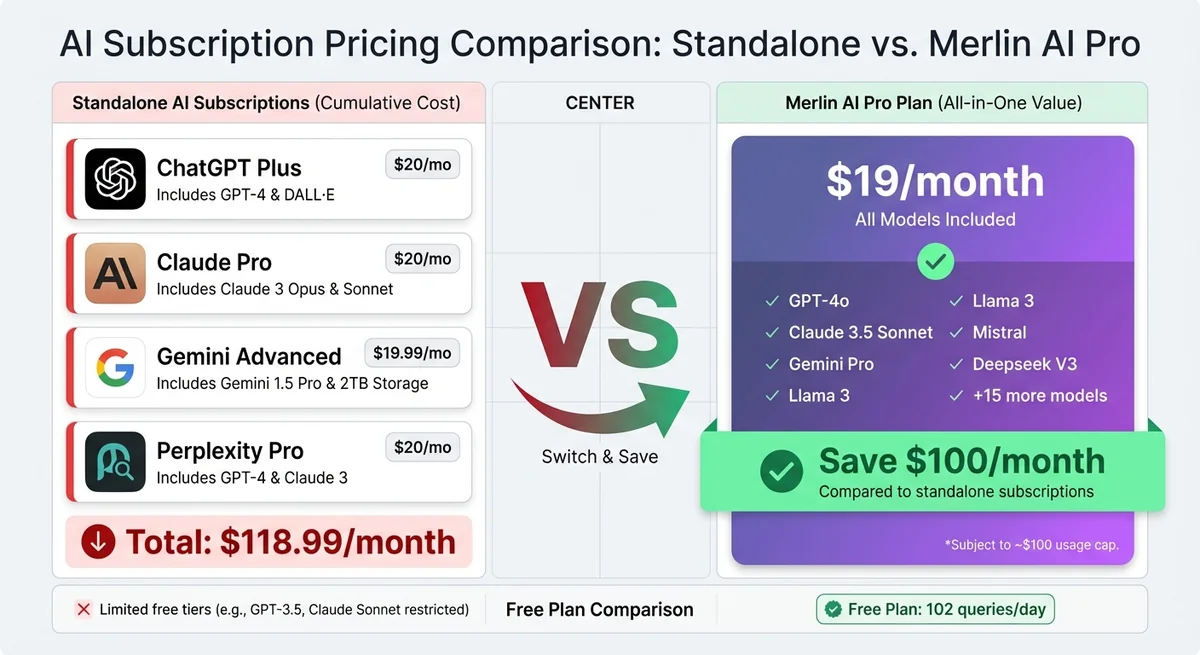The image size is (1200, 655).
Task: Click the checkmark beside Claude 3.5 Sonnet
Action: pyautogui.click(x=772, y=333)
